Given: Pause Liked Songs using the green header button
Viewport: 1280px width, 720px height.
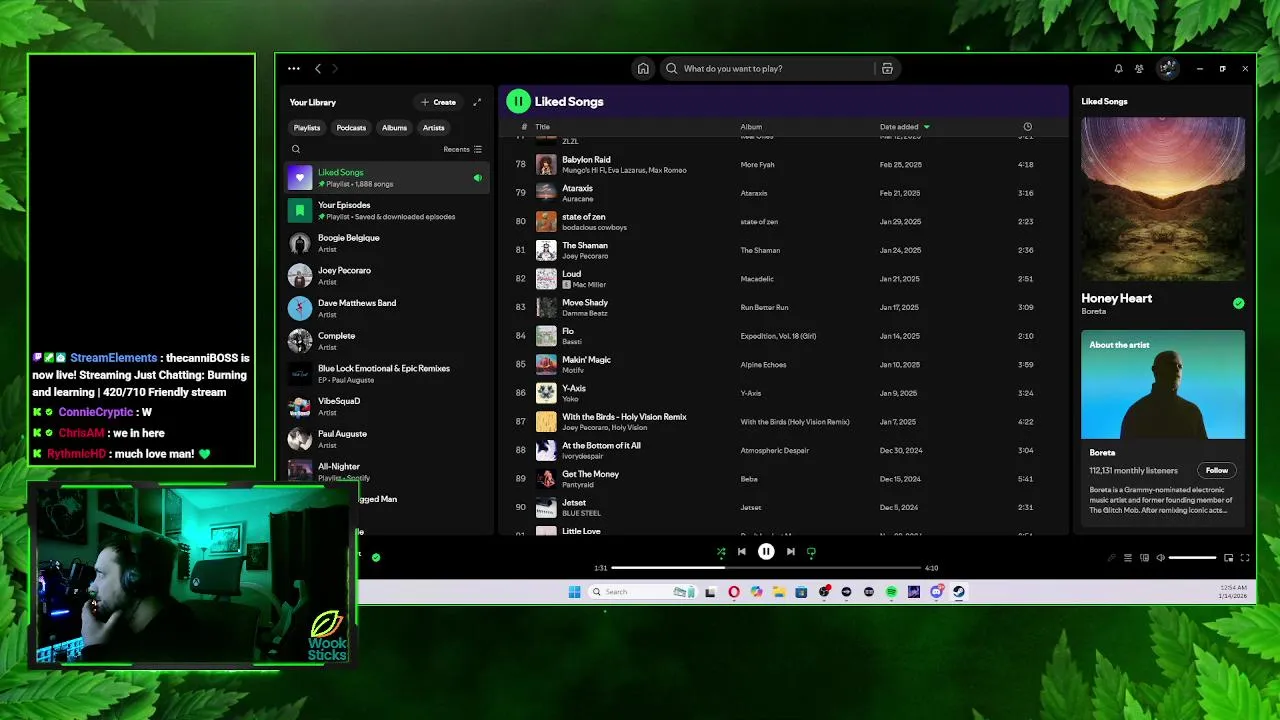Looking at the screenshot, I should [x=518, y=101].
